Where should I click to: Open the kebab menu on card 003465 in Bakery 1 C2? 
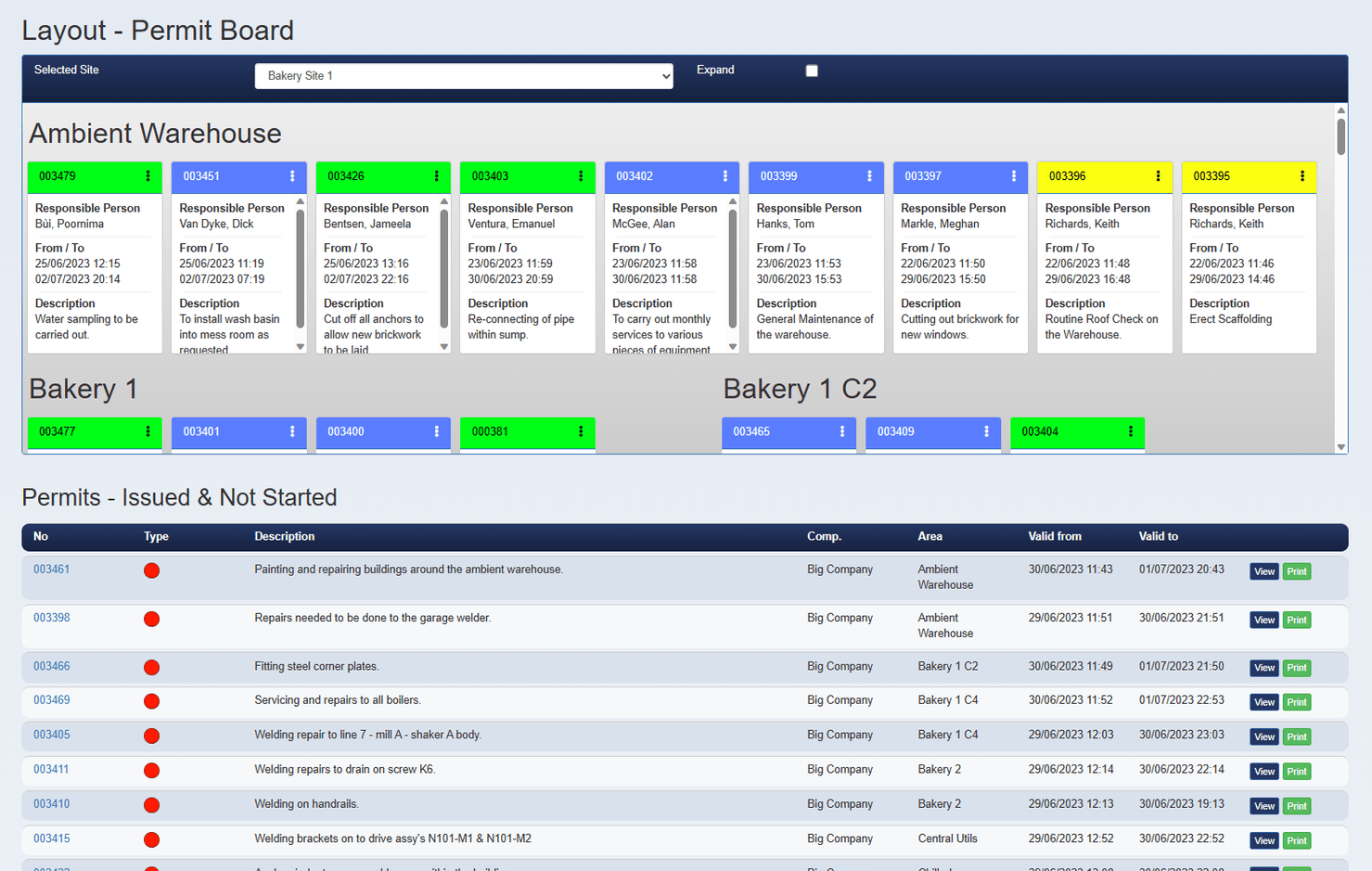pyautogui.click(x=843, y=432)
